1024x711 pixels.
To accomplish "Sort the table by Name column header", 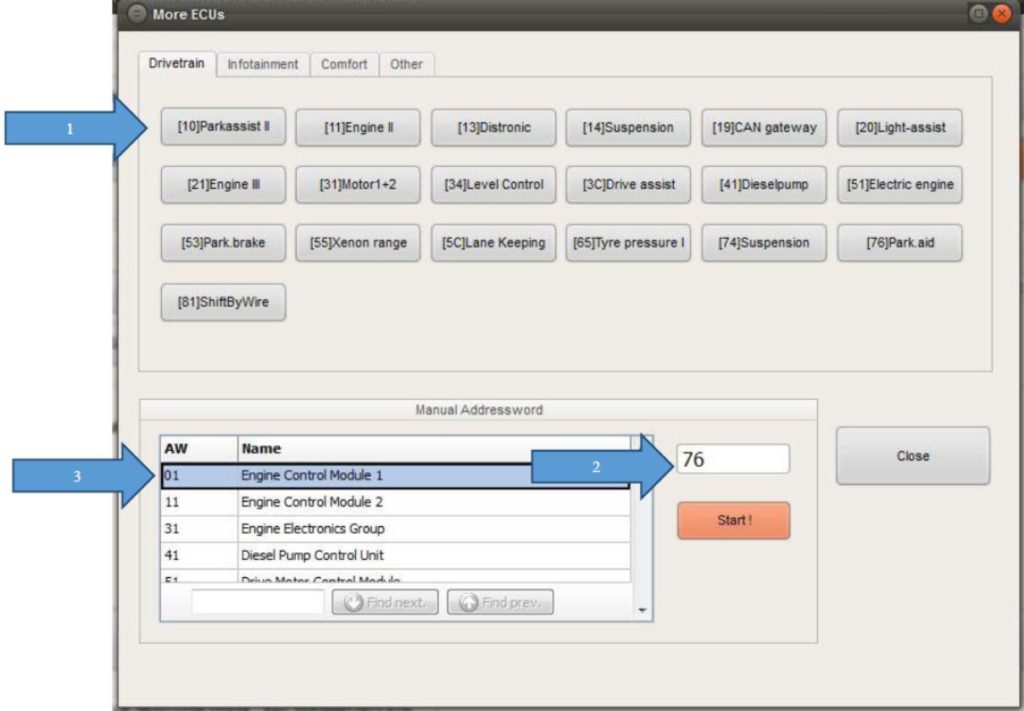I will pyautogui.click(x=433, y=449).
